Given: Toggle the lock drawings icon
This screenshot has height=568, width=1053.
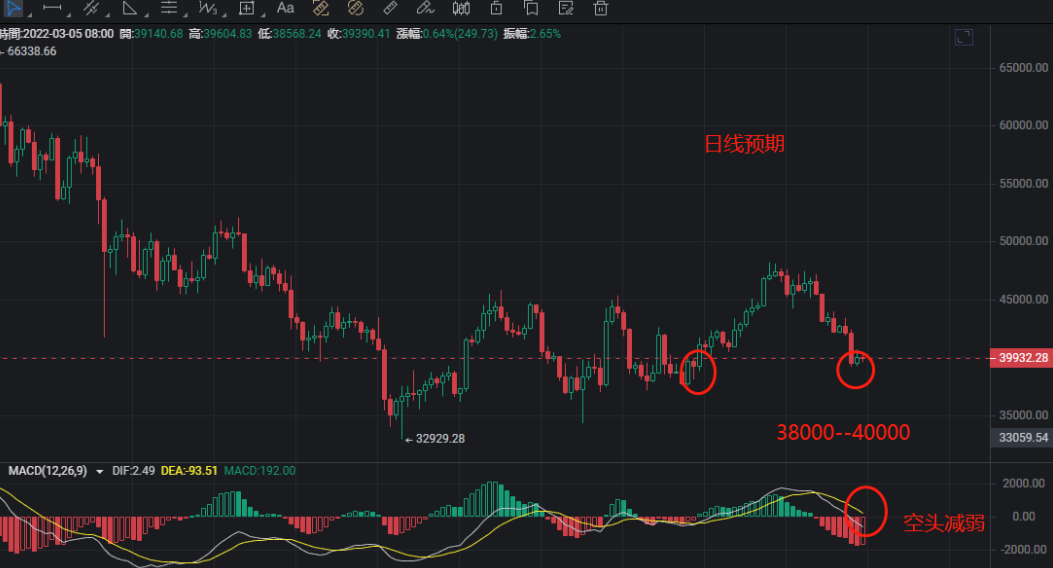Looking at the screenshot, I should click(x=495, y=8).
